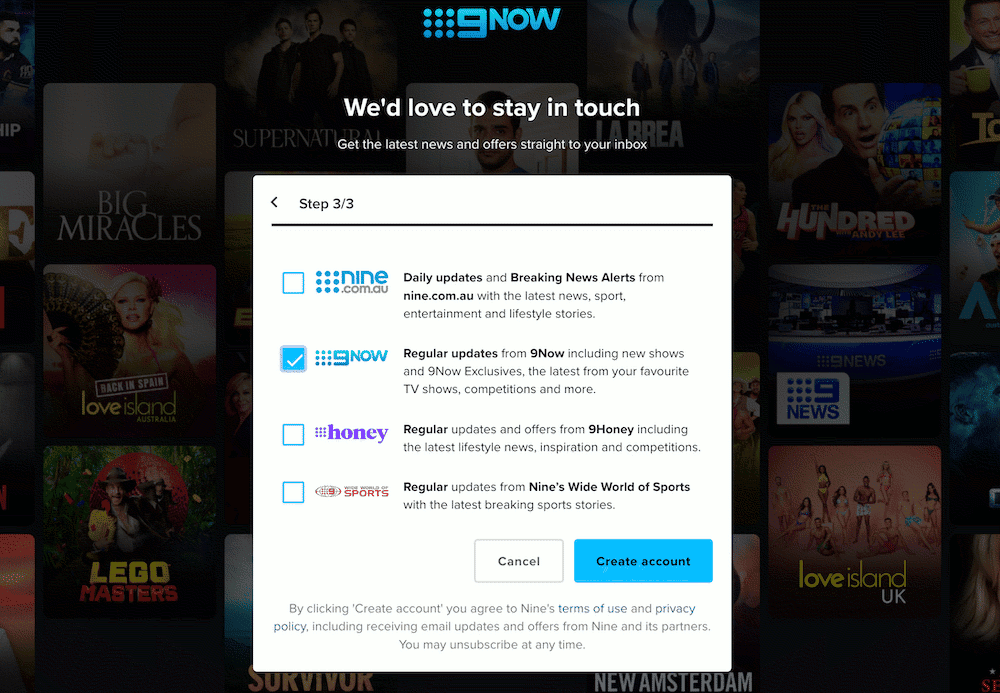Image resolution: width=1000 pixels, height=693 pixels.
Task: Click the nine.com.au logo
Action: [x=351, y=282]
